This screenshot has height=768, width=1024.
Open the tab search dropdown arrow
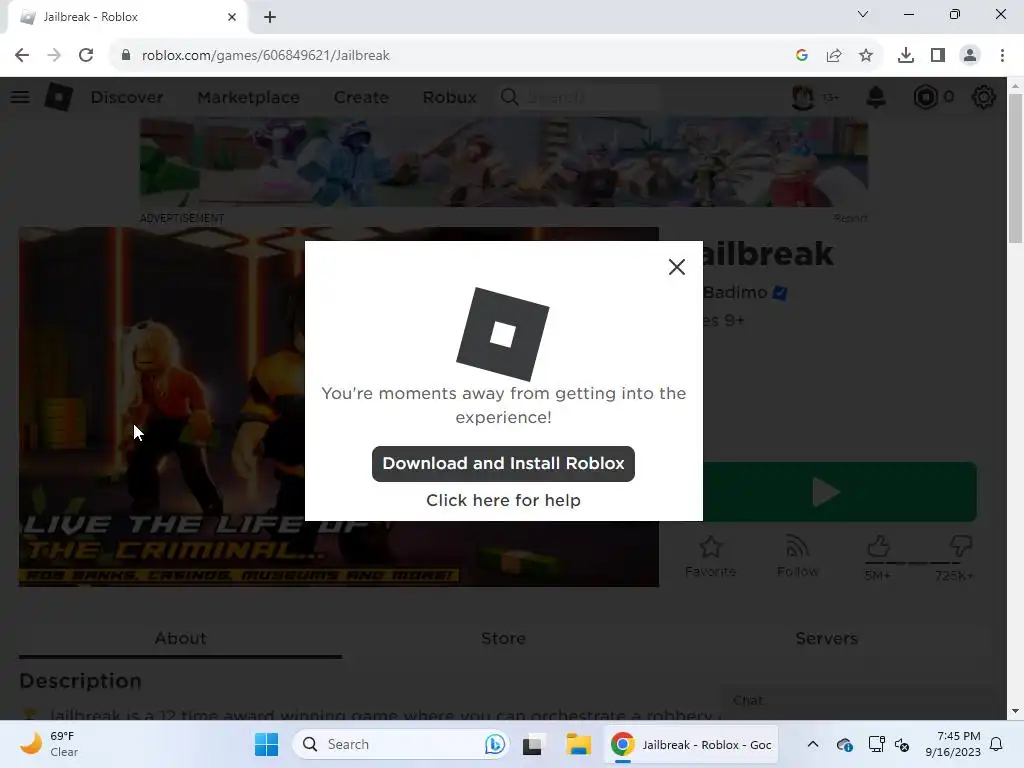click(863, 14)
